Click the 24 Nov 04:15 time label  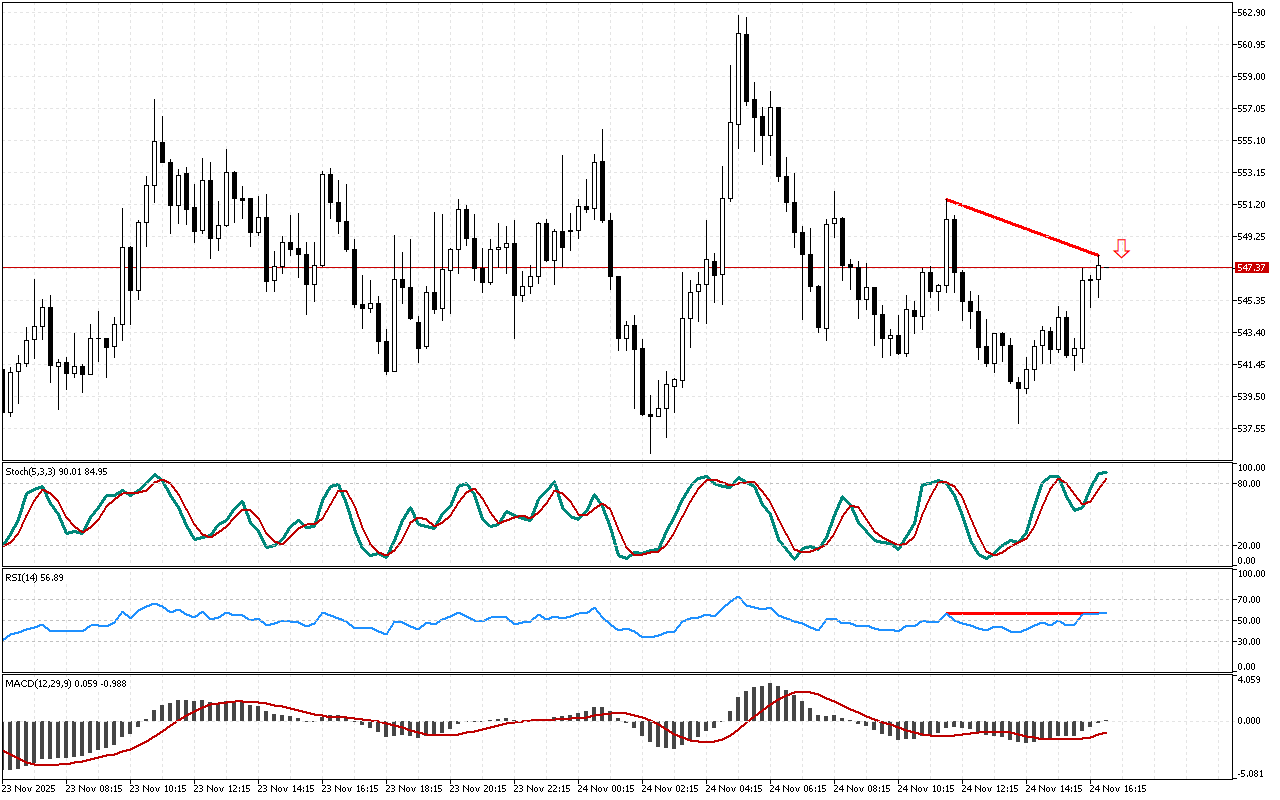click(734, 788)
